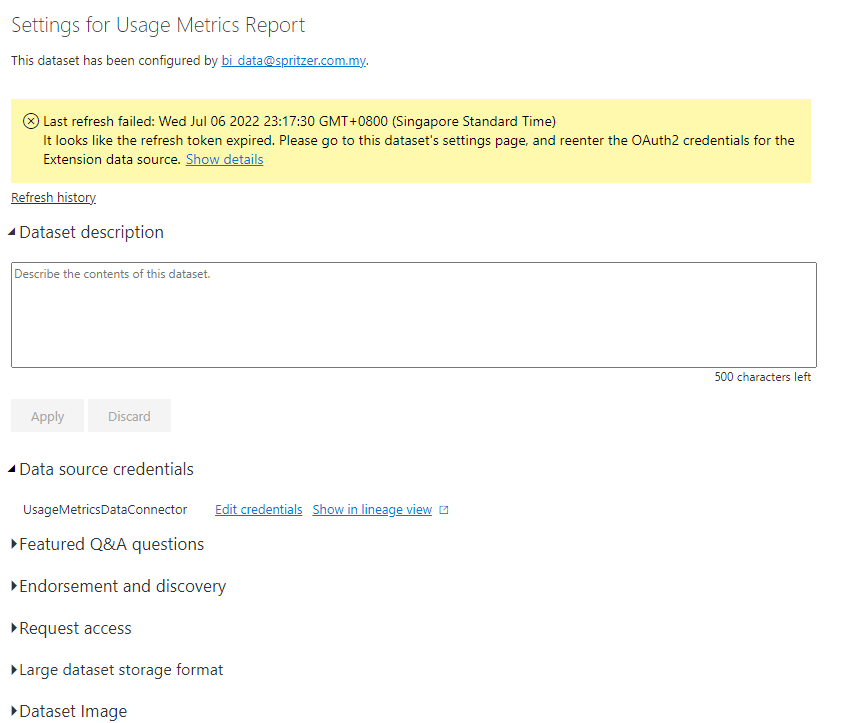Expand the Dataset Image section
Image resolution: width=845 pixels, height=723 pixels.
coord(69,711)
